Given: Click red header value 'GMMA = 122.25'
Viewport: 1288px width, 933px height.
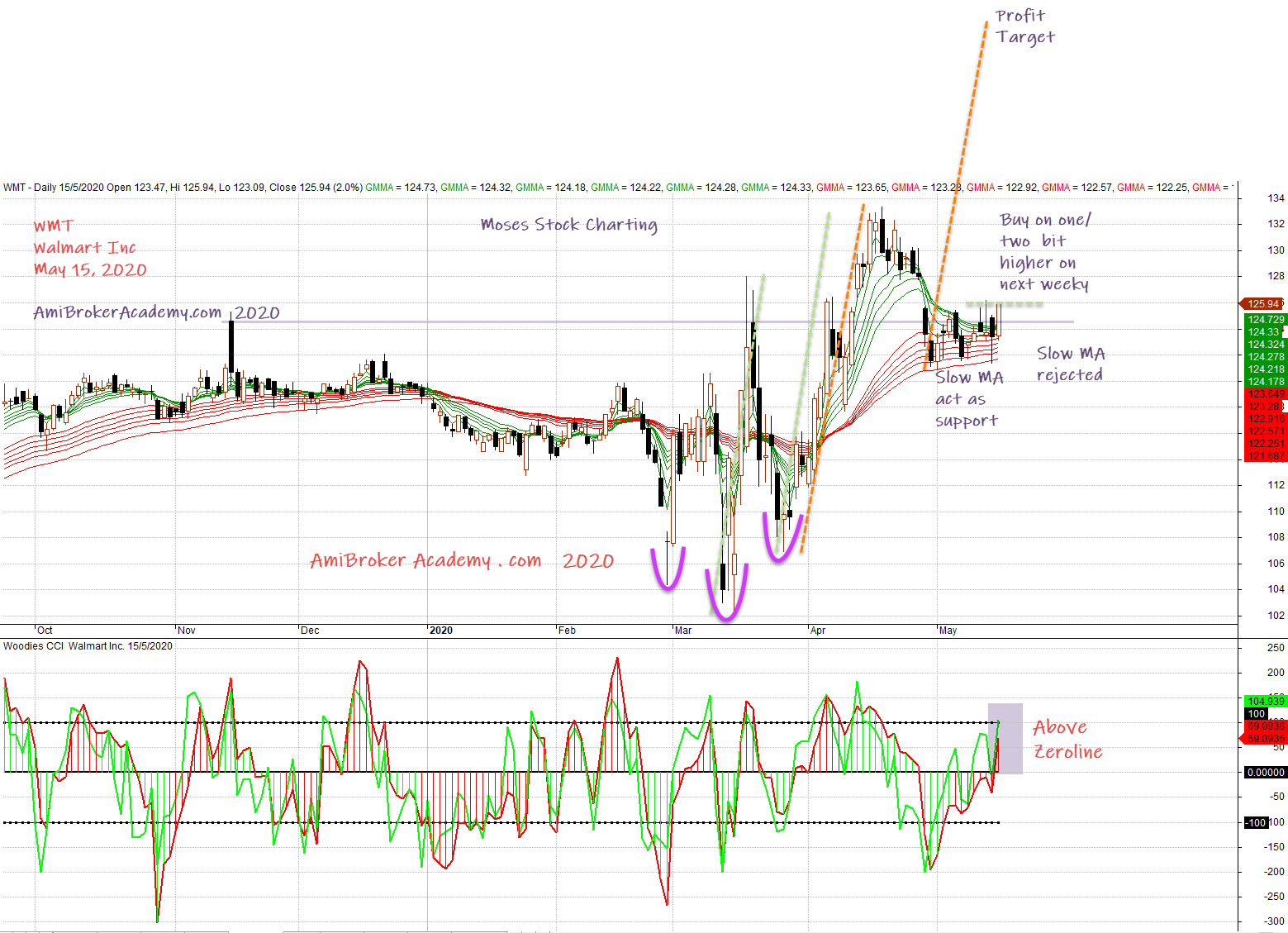Looking at the screenshot, I should click(x=1153, y=188).
